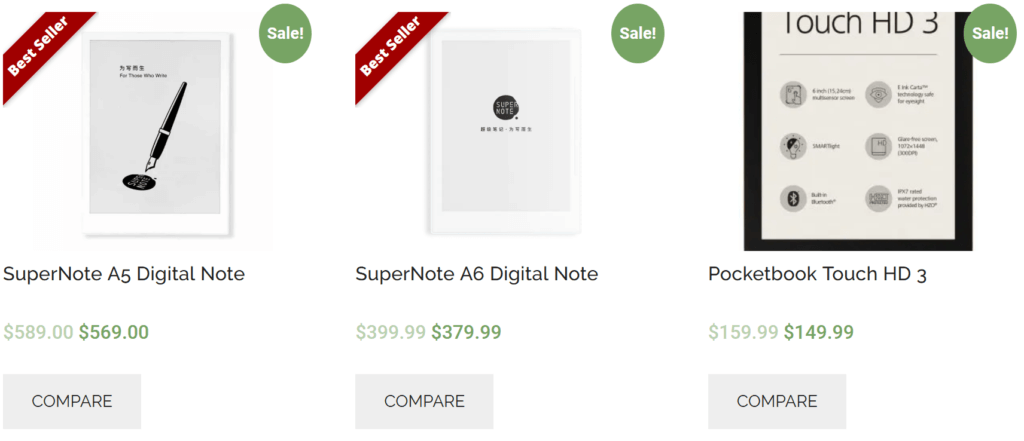
Task: Open SuperNote A6 product image
Action: [505, 131]
